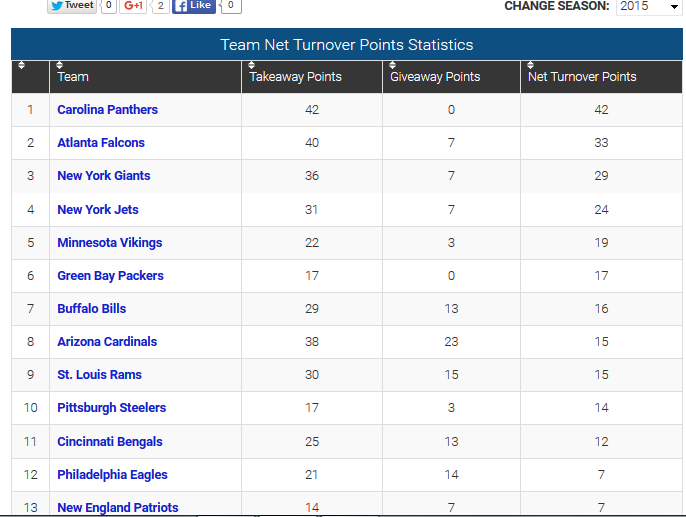Select Arizona Cardinals giveaway points 23
Viewport: 686px width, 517px height.
pyautogui.click(x=452, y=342)
